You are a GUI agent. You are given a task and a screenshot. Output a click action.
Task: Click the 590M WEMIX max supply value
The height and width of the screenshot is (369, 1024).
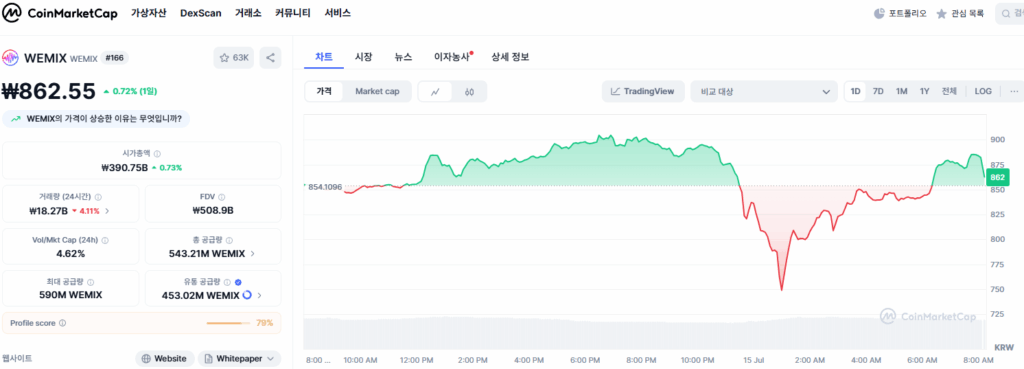pyautogui.click(x=71, y=295)
